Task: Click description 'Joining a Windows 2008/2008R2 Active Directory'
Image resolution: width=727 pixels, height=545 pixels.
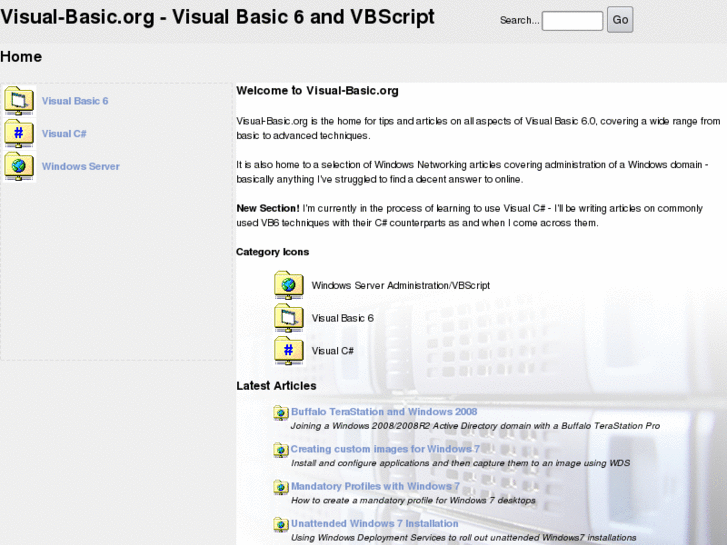Action: pos(475,426)
